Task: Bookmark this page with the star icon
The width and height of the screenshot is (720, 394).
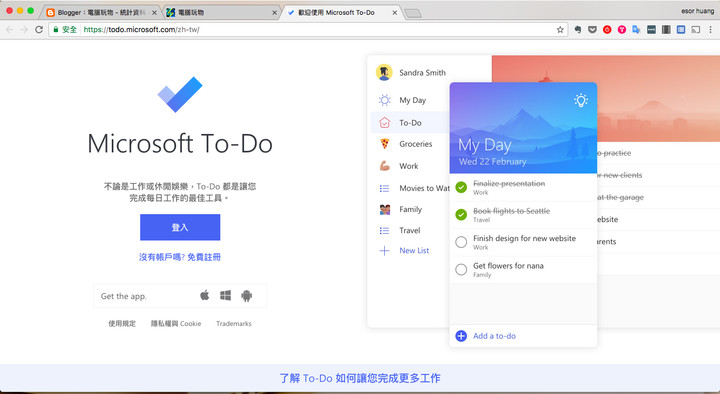Action: (x=560, y=29)
